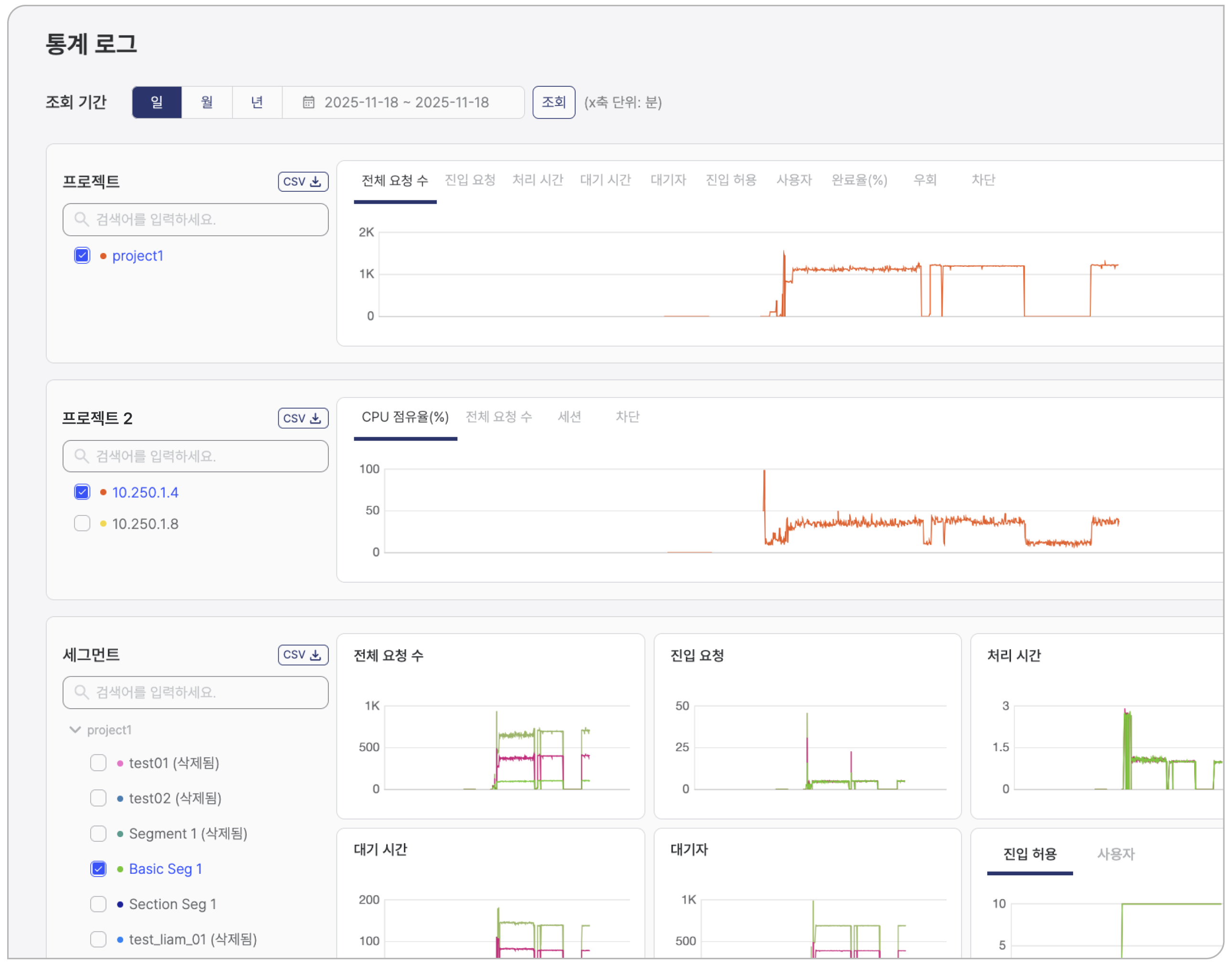
Task: Open the 완료율(%) tab
Action: tap(859, 180)
